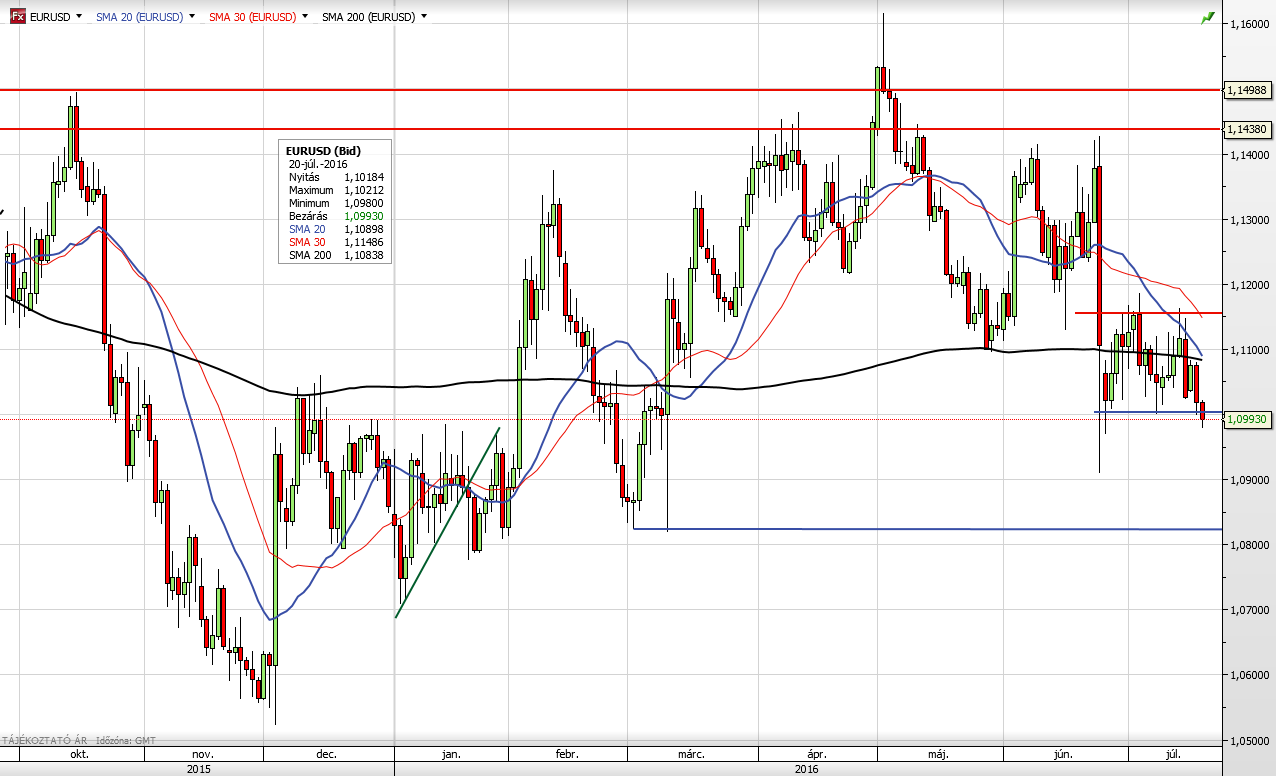1276x776 pixels.
Task: Click the 1,14988 red level price tag
Action: (1248, 90)
